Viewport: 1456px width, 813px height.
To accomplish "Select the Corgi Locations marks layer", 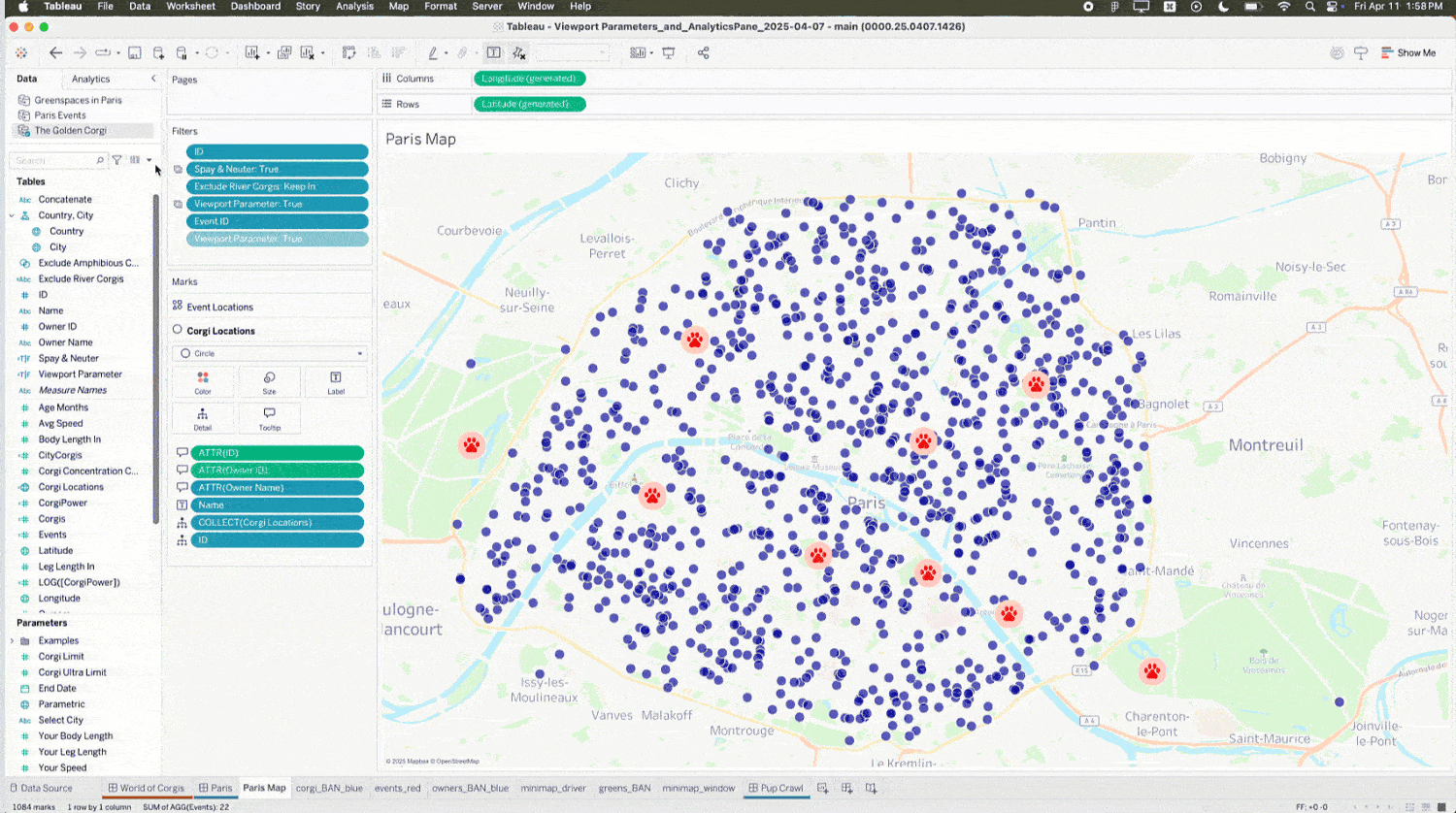I will point(220,331).
